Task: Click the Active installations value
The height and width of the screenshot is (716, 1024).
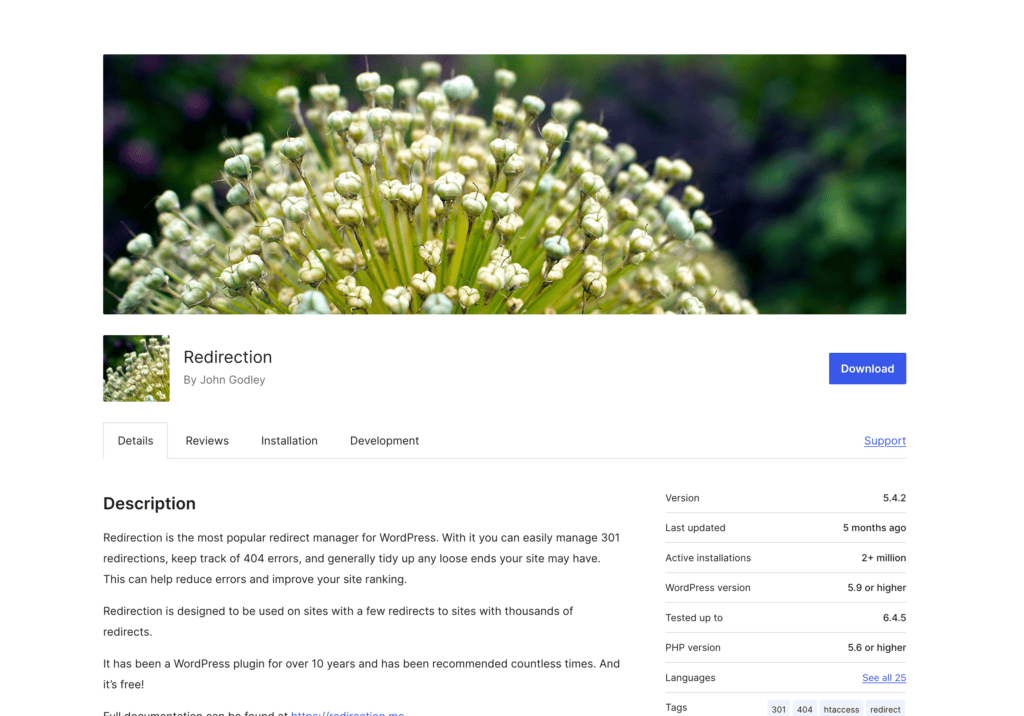Action: [884, 558]
